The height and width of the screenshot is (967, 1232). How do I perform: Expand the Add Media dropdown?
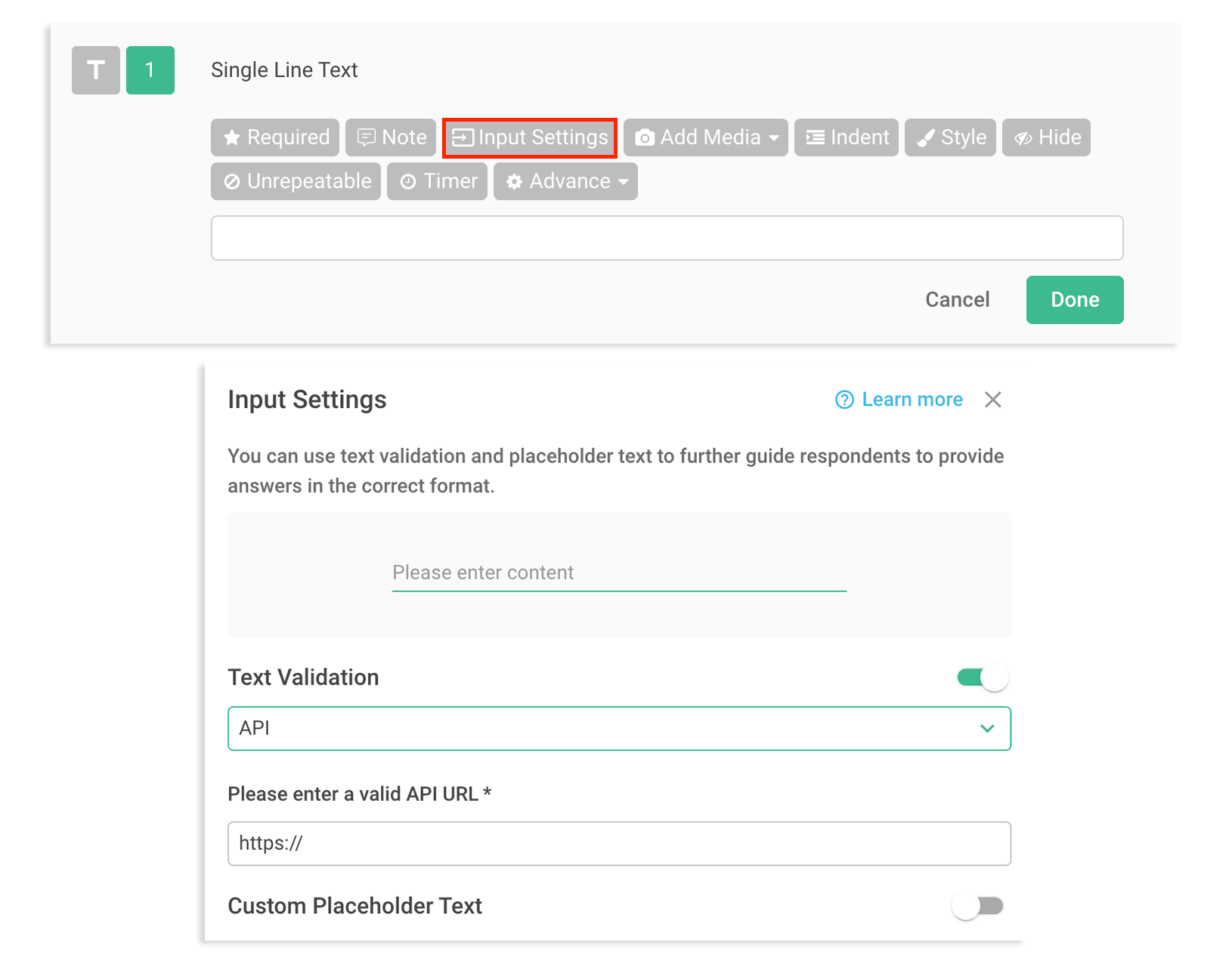[706, 137]
